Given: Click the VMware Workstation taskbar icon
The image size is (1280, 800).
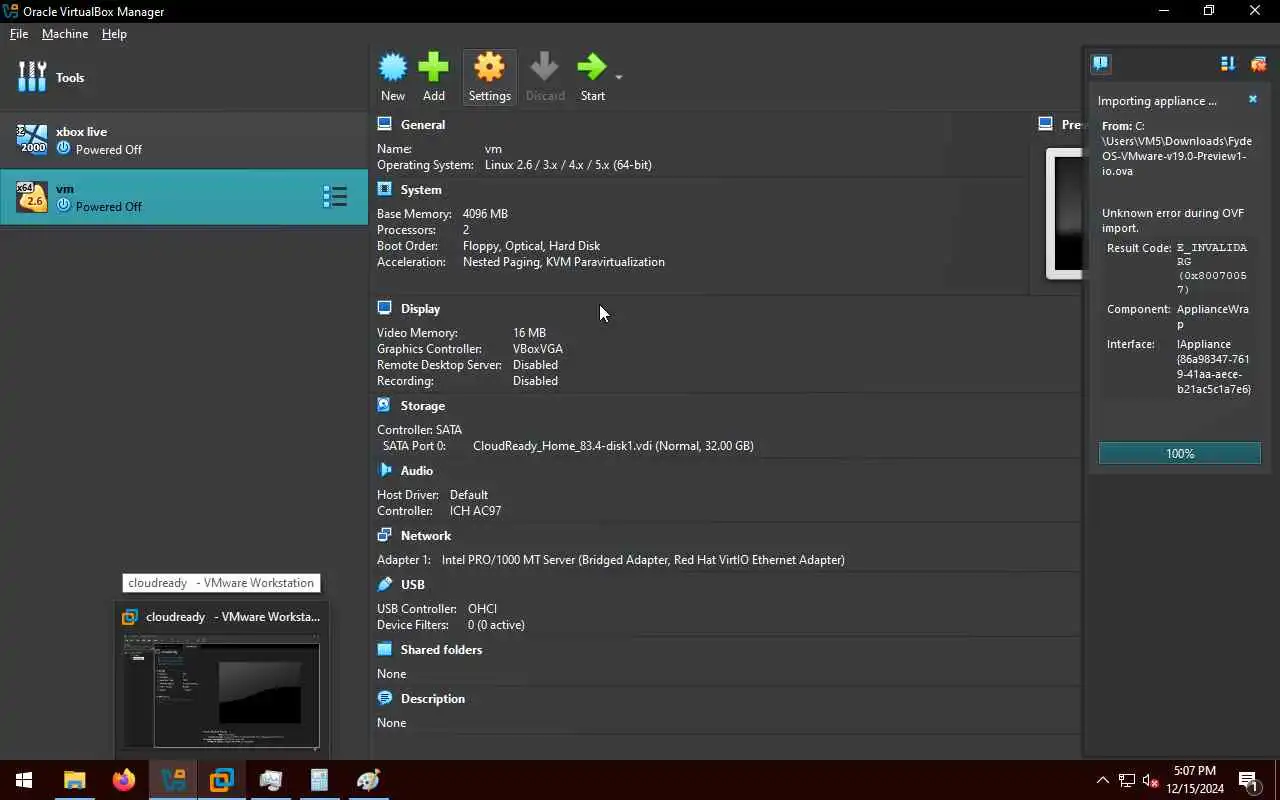Looking at the screenshot, I should 221,780.
